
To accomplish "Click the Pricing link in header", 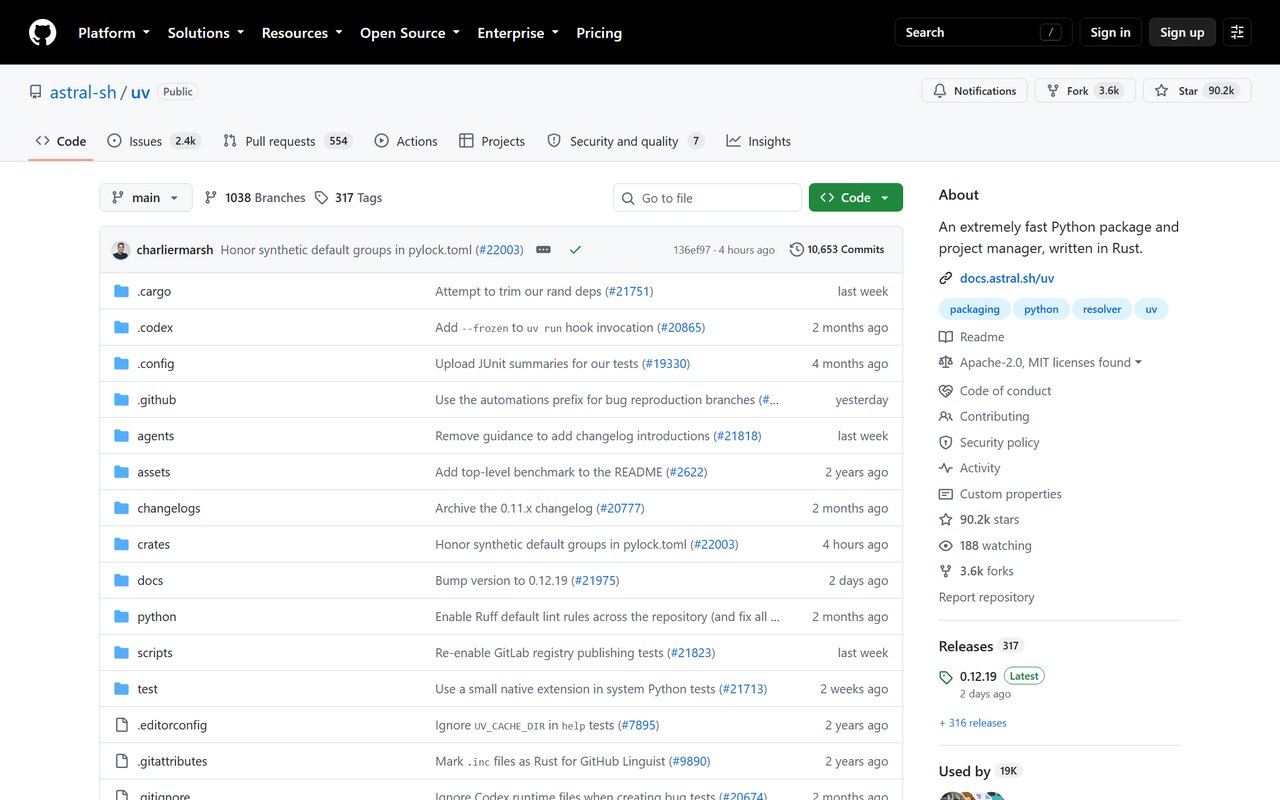I will point(599,32).
